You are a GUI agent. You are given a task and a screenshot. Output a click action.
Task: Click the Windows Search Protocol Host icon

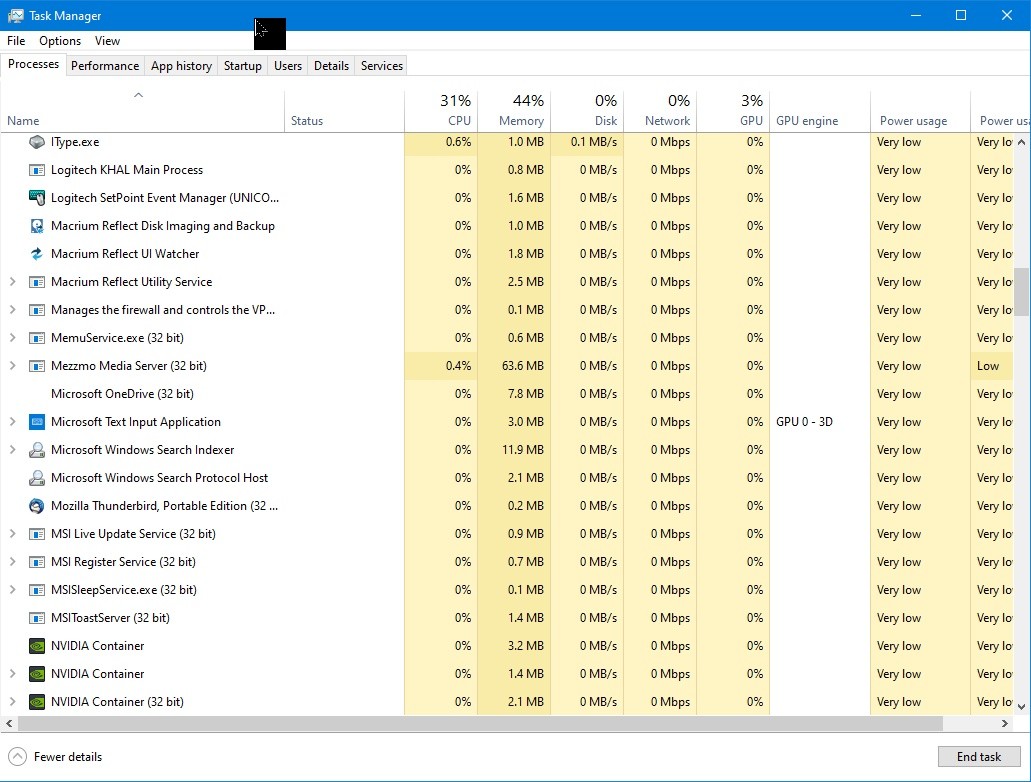[x=37, y=478]
